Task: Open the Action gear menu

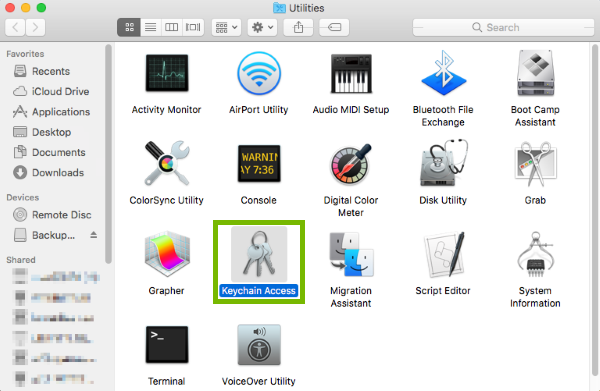Action: click(262, 28)
